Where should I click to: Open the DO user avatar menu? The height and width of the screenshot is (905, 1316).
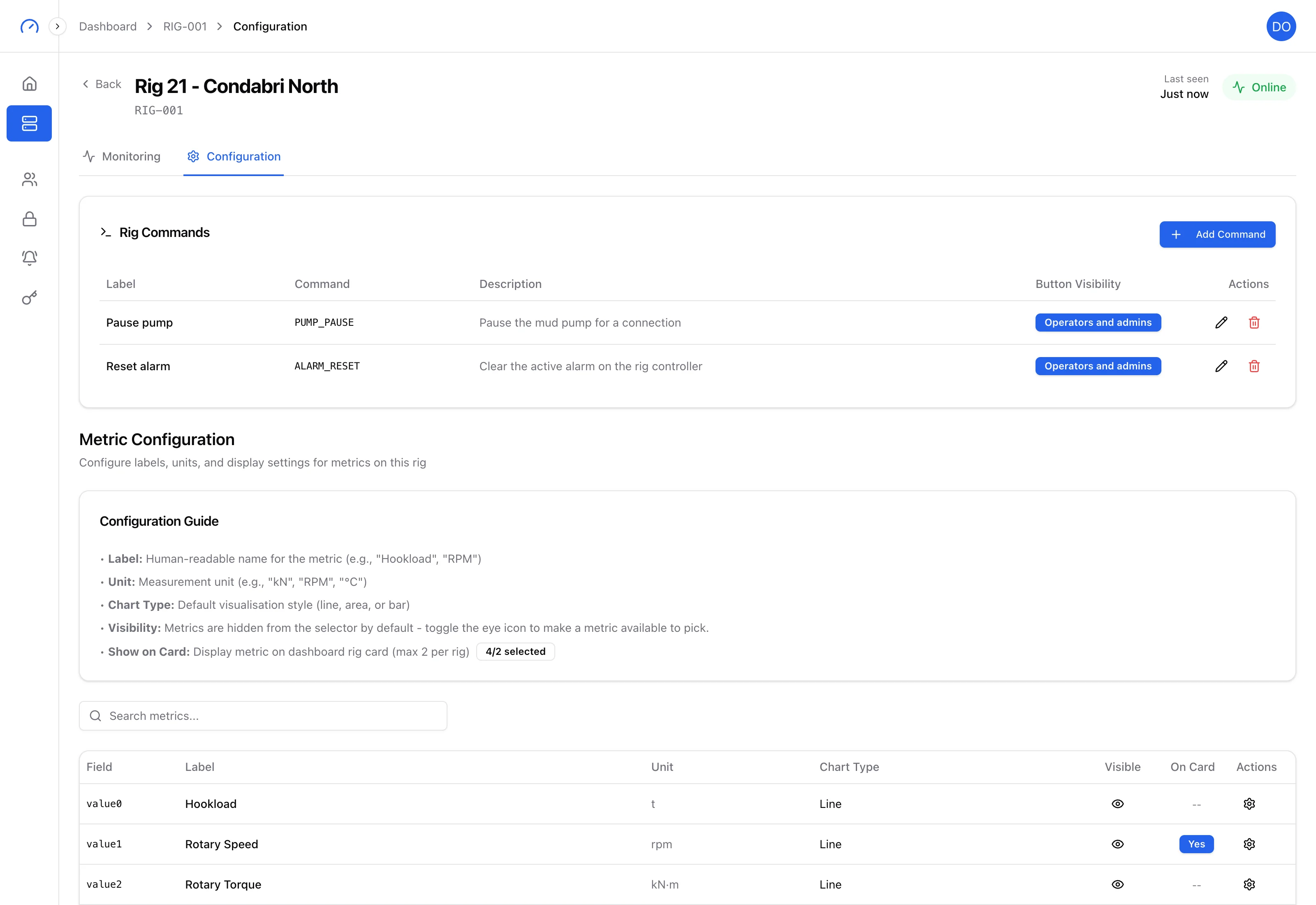click(1281, 27)
